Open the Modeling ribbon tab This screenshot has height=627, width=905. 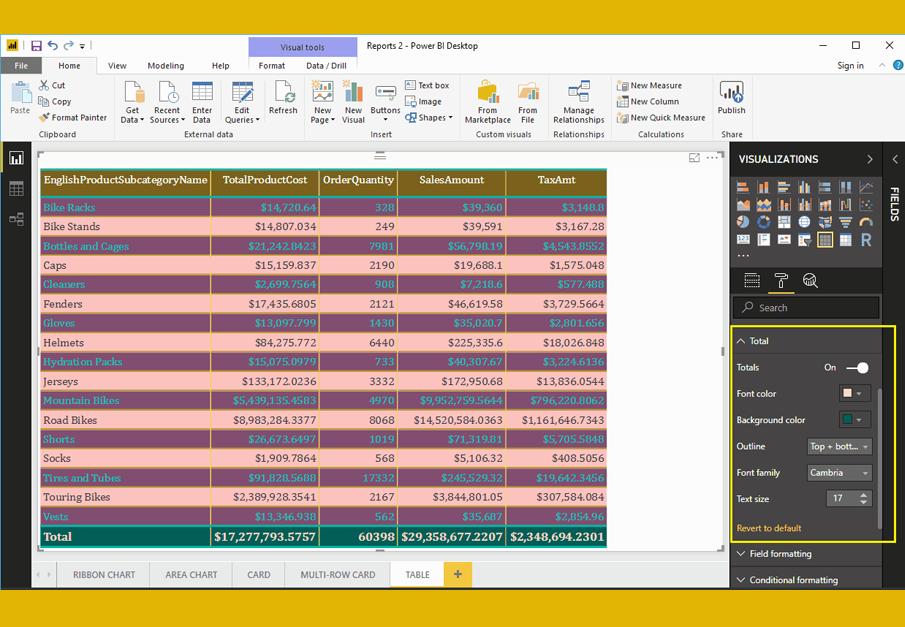166,66
